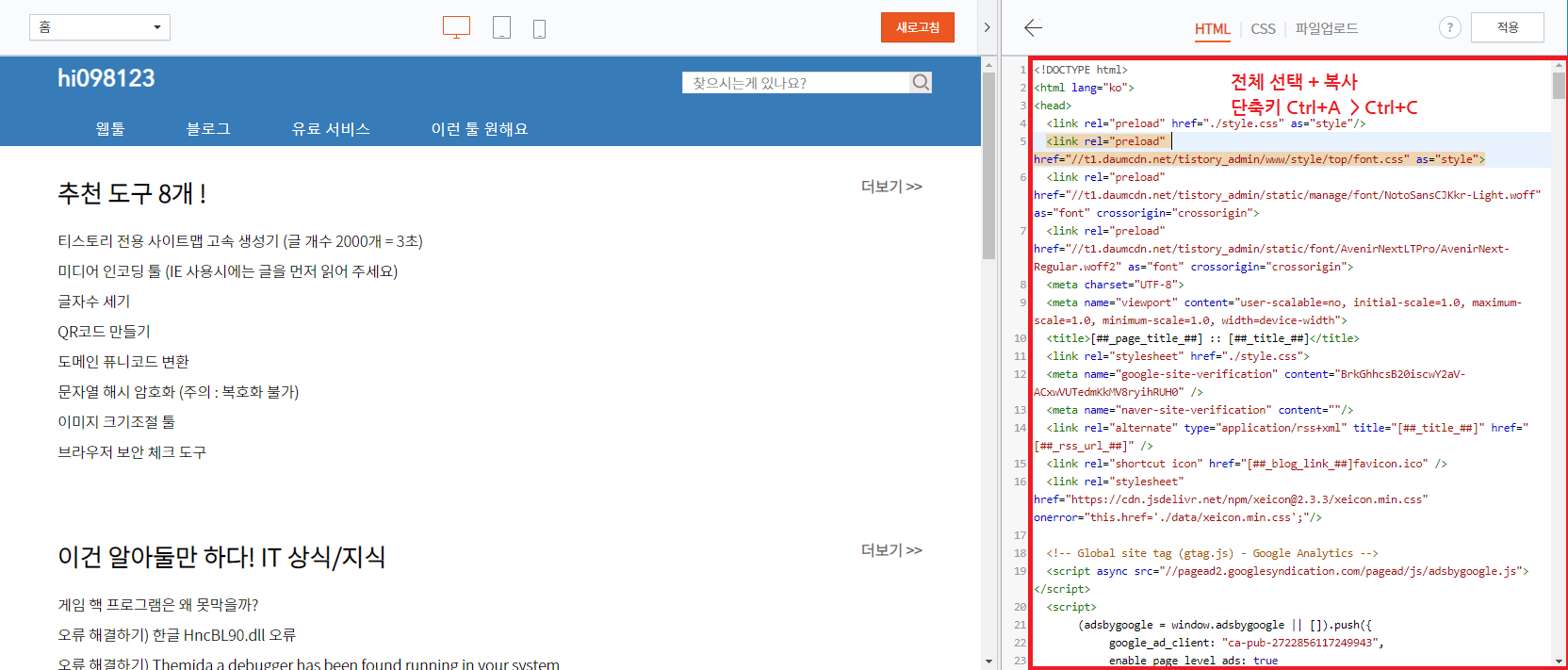1568x670 pixels.
Task: Open 티스토리 전용 사이트맵 고속 생성기 link
Action: (240, 241)
